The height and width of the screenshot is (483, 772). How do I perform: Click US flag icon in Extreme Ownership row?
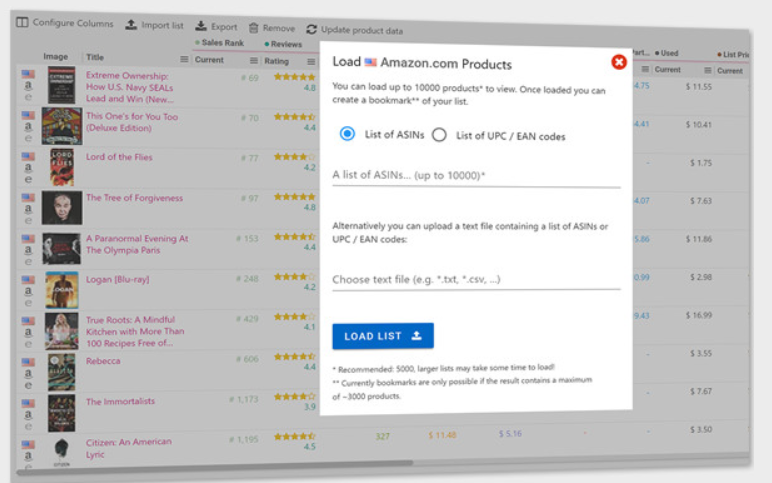pyautogui.click(x=28, y=74)
